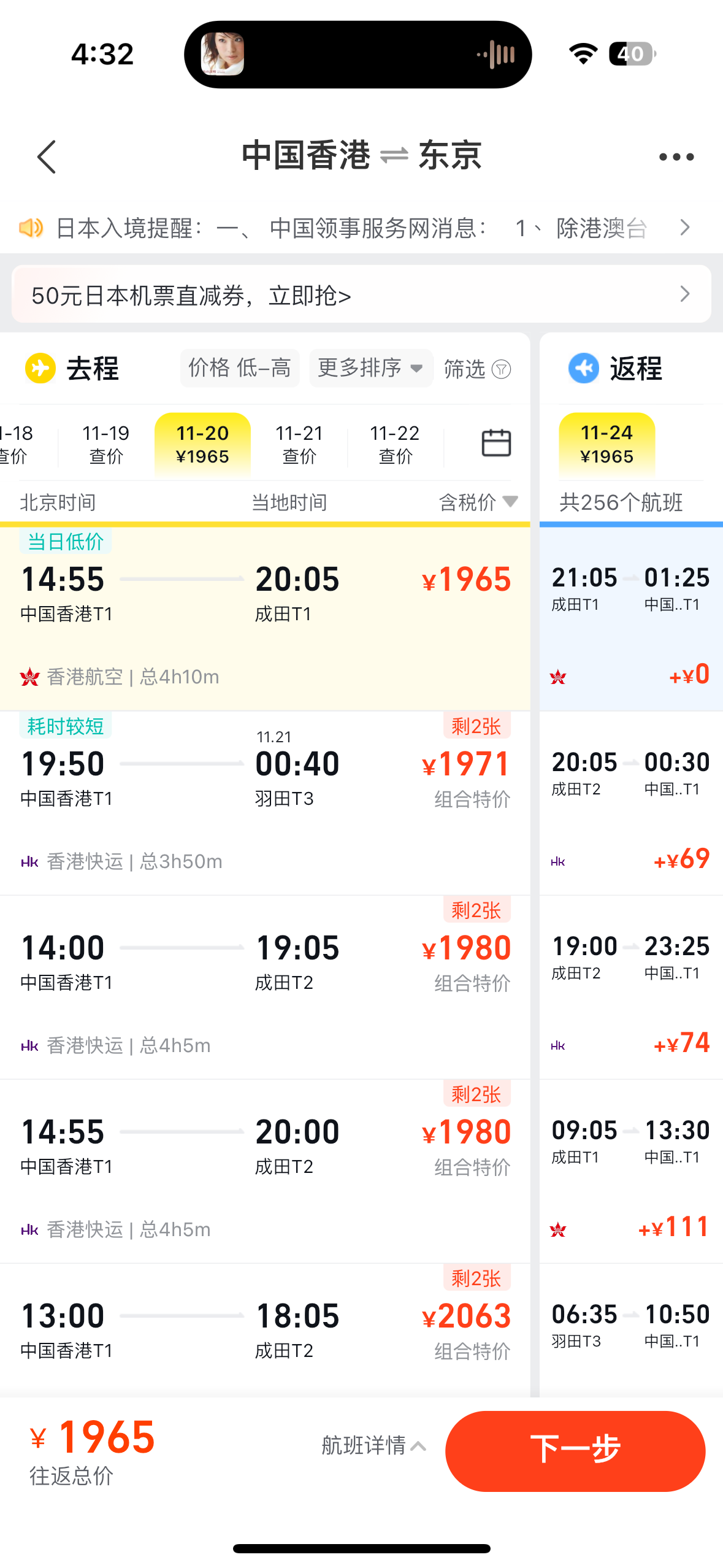This screenshot has width=723, height=1568.
Task: Expand the tax-included price dropdown
Action: coord(478,502)
